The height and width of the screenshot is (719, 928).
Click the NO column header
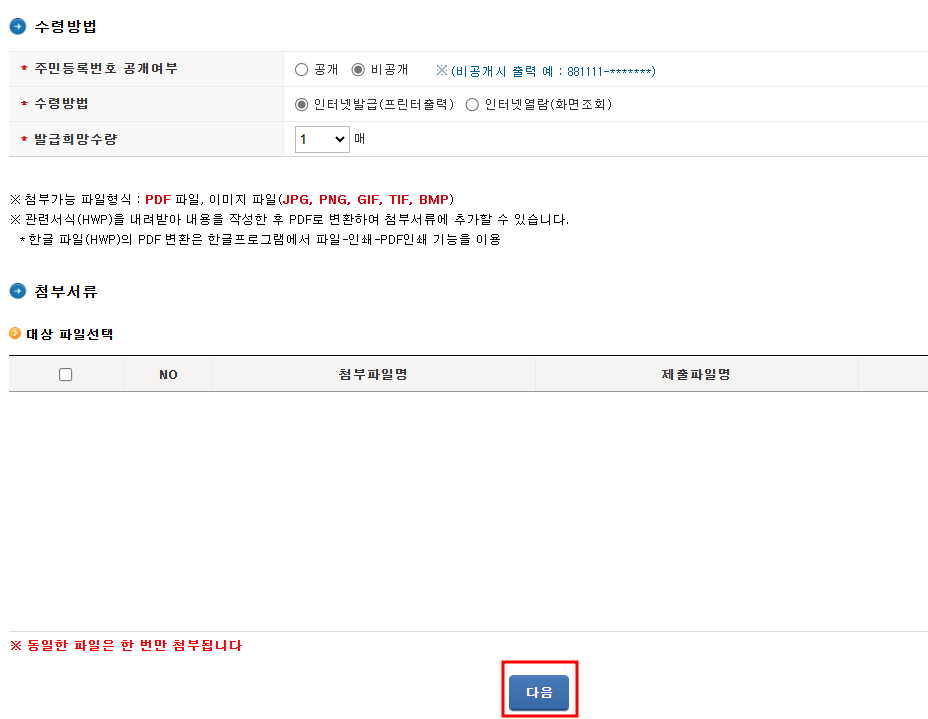tap(167, 373)
